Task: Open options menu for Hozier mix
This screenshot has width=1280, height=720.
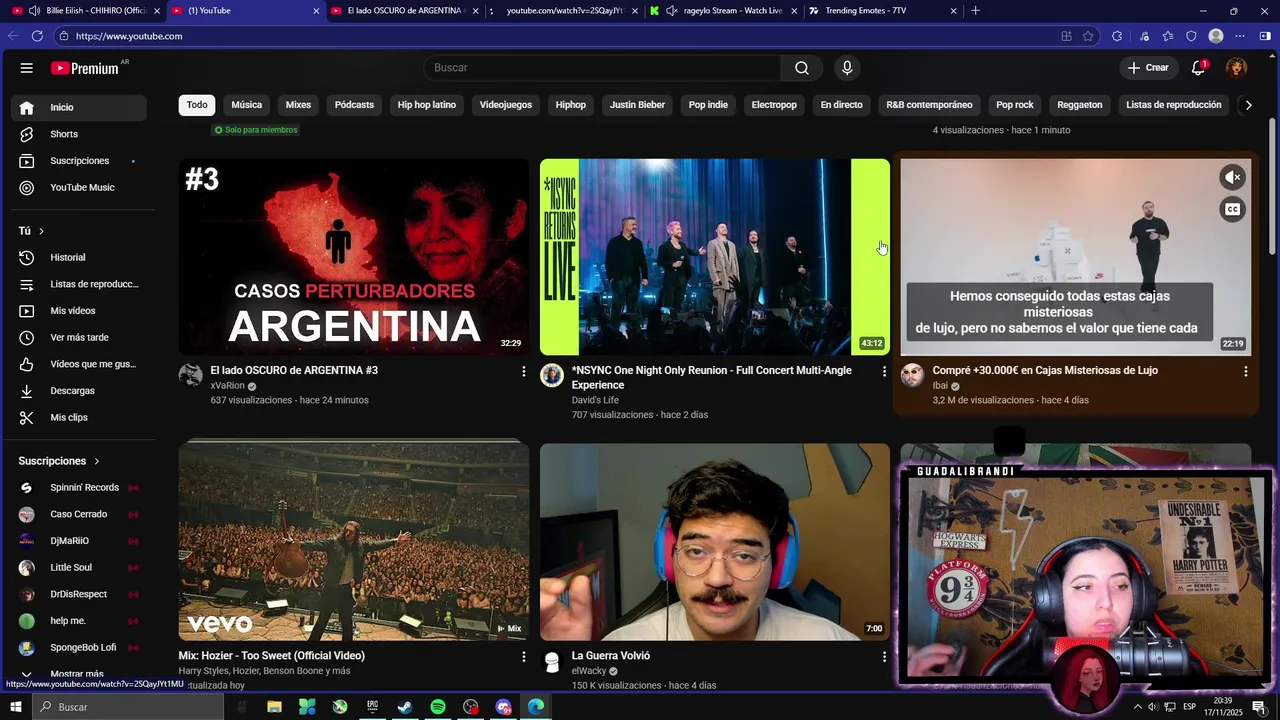Action: [523, 657]
